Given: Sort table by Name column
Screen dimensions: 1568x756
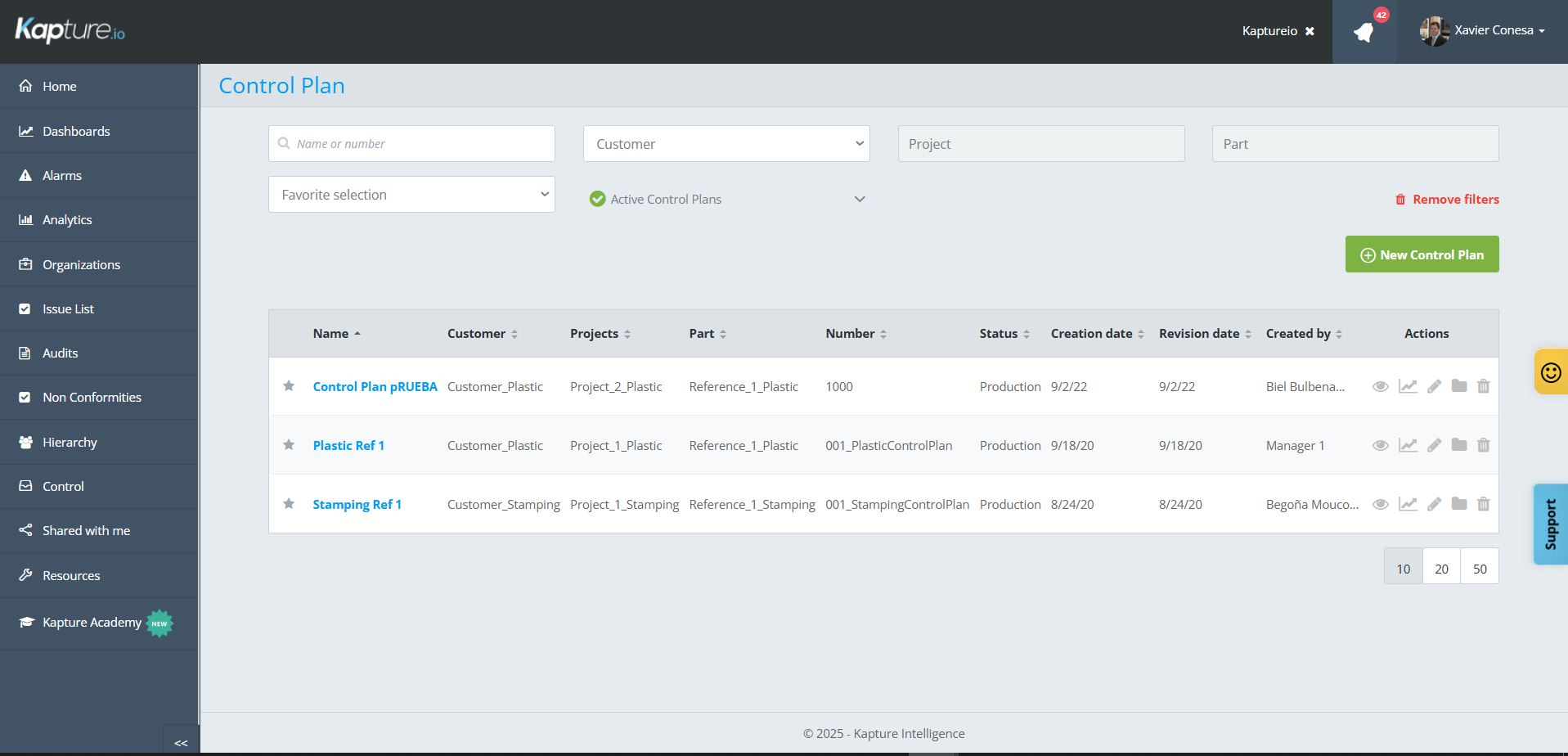Looking at the screenshot, I should click(x=336, y=333).
